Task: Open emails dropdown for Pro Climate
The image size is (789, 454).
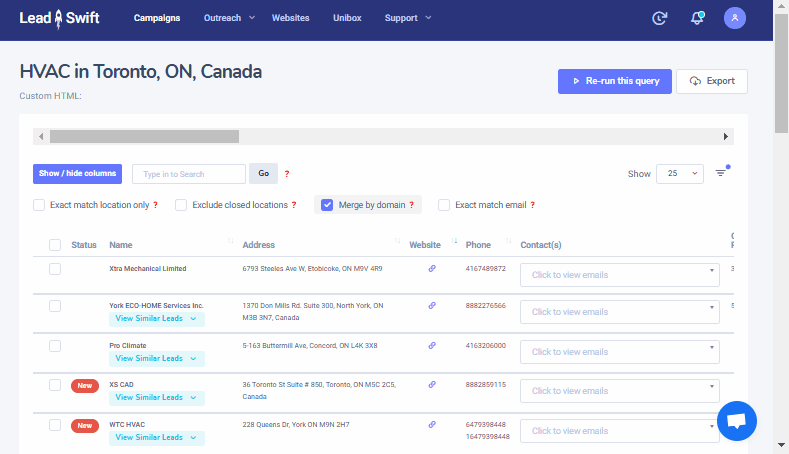Action: tap(619, 352)
